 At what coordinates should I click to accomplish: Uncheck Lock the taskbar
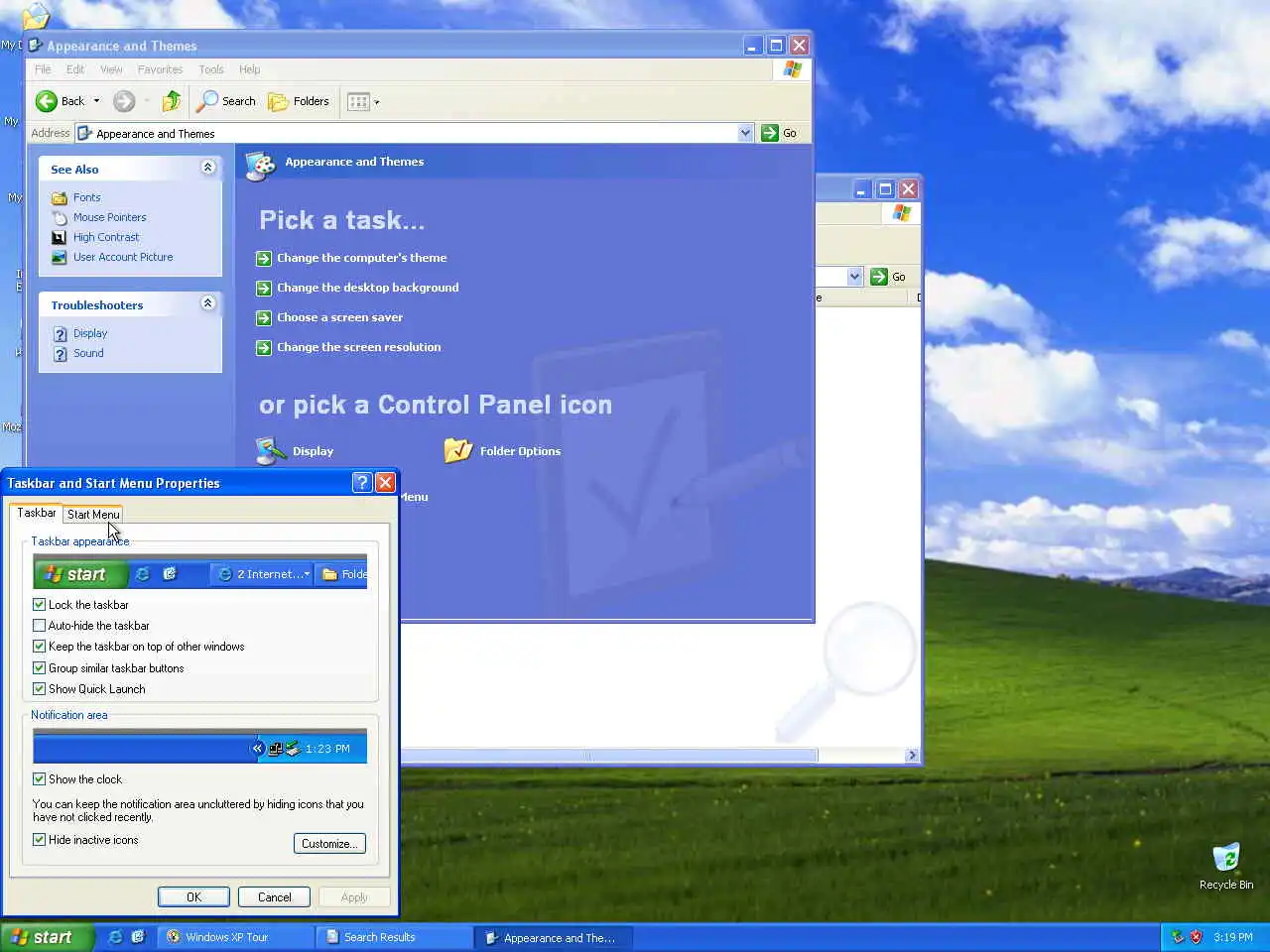40,605
